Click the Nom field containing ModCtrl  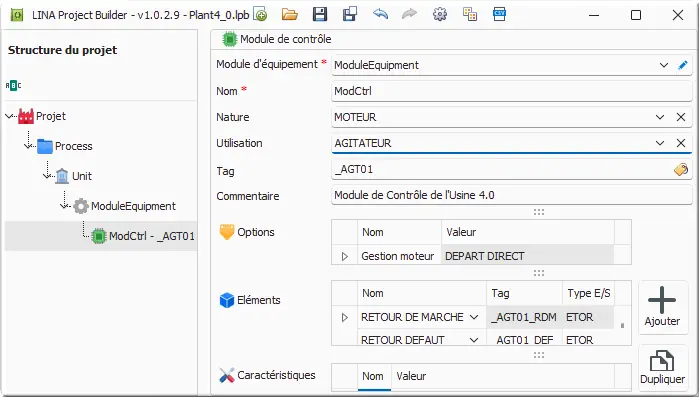click(x=511, y=91)
